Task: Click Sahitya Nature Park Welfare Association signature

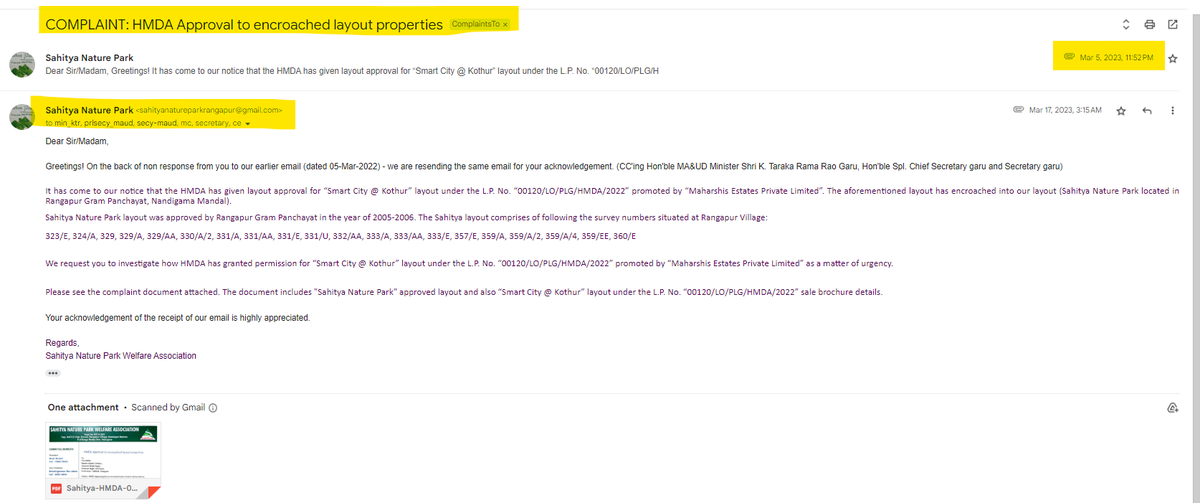Action: [121, 355]
